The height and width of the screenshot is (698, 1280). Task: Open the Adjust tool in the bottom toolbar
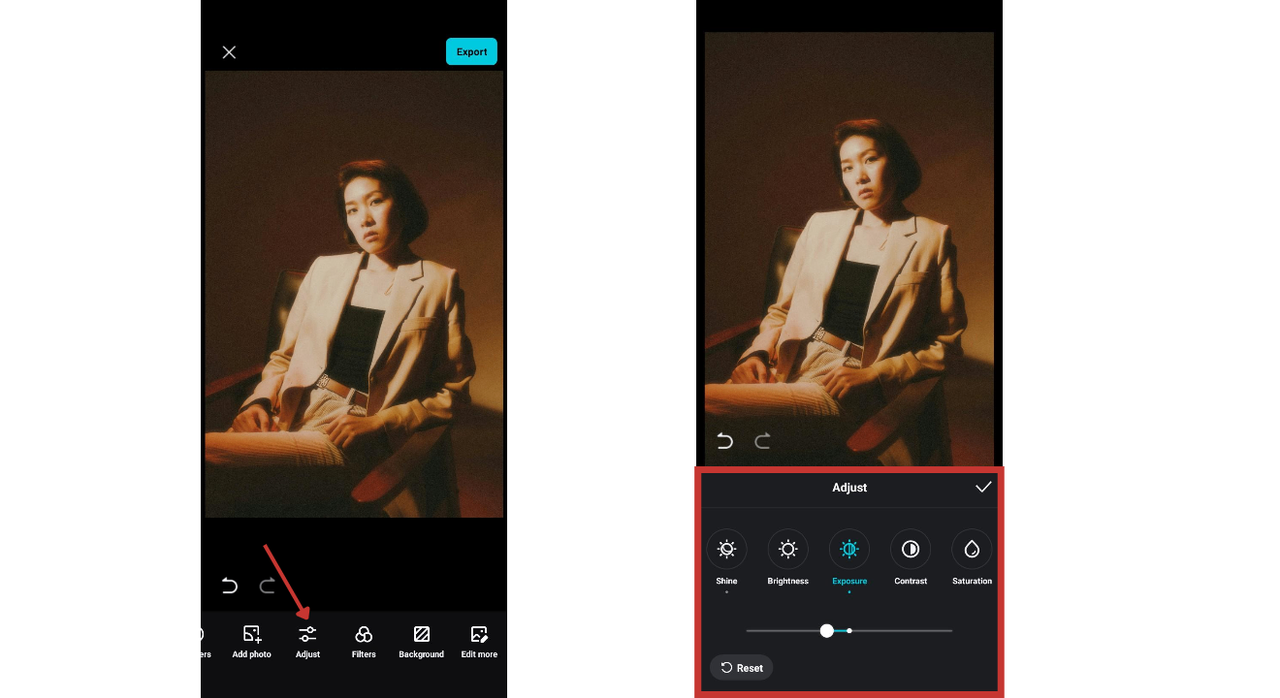308,641
